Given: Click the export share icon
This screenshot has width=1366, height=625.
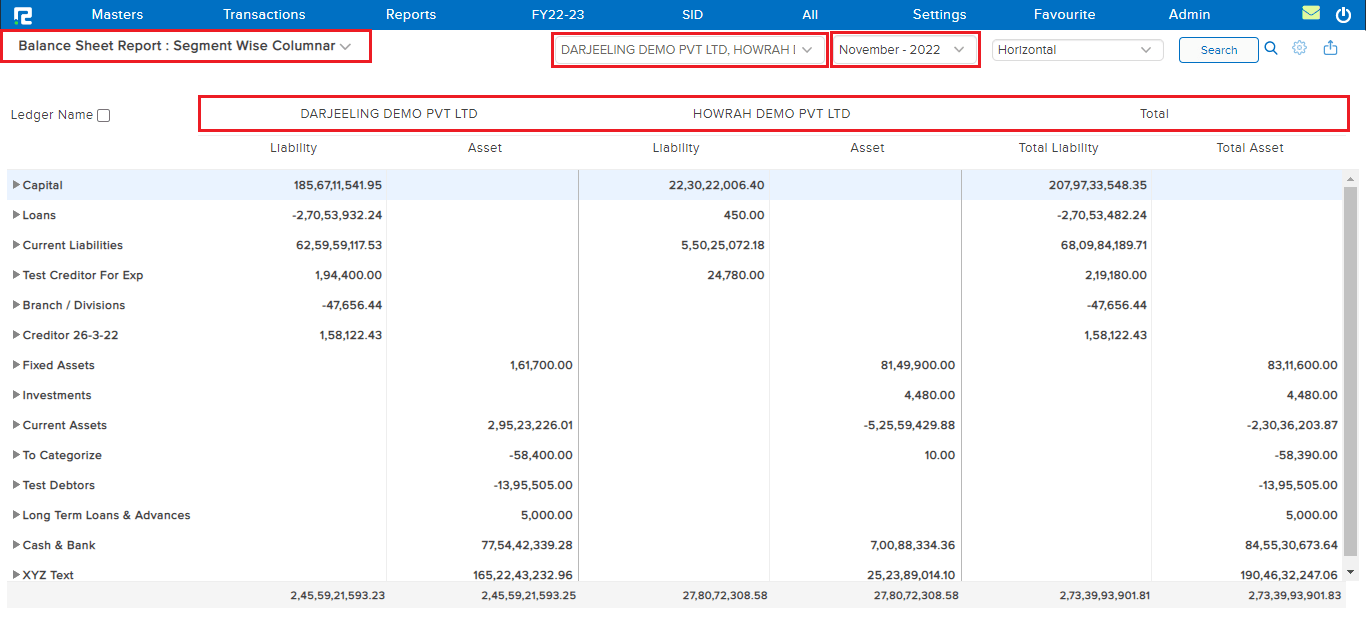Looking at the screenshot, I should 1330,48.
